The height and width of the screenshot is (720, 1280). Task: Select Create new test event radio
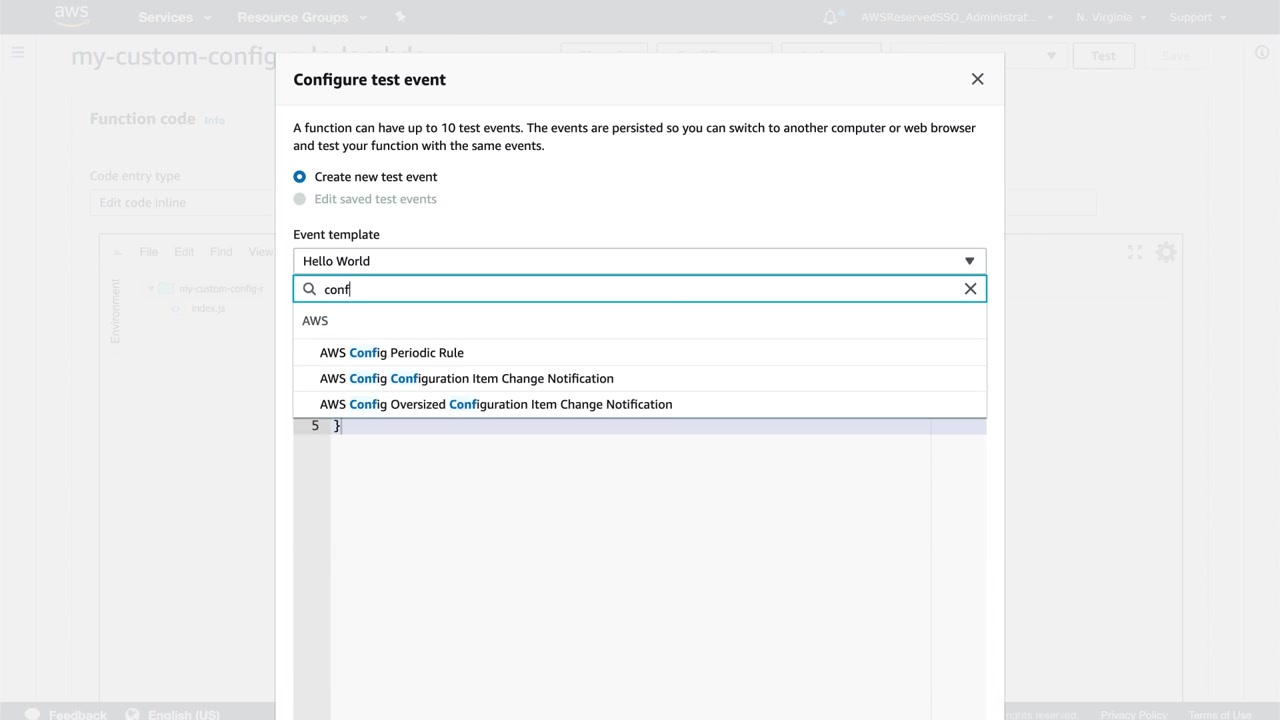tap(300, 177)
